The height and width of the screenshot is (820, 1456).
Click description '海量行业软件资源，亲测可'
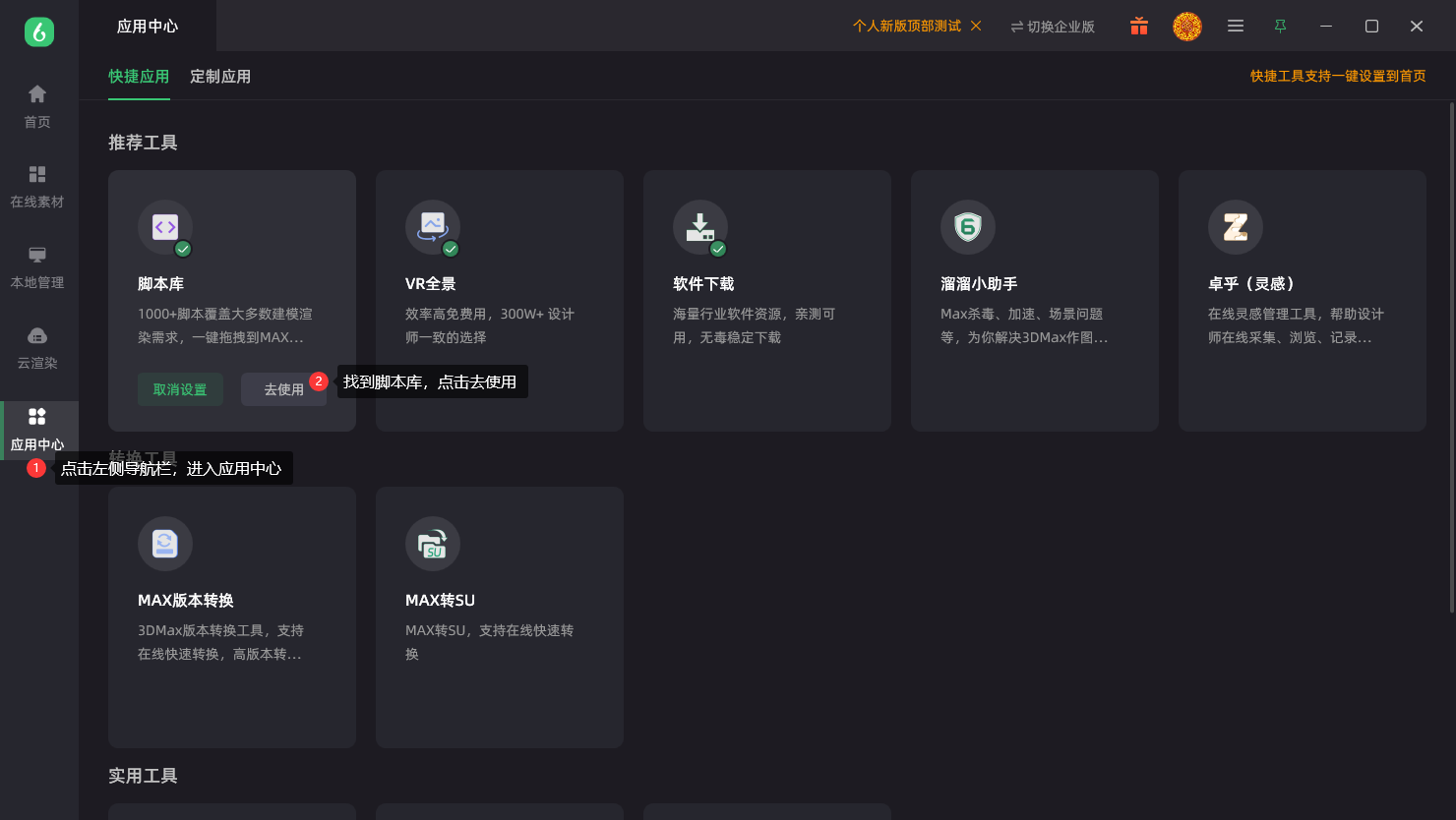click(754, 314)
